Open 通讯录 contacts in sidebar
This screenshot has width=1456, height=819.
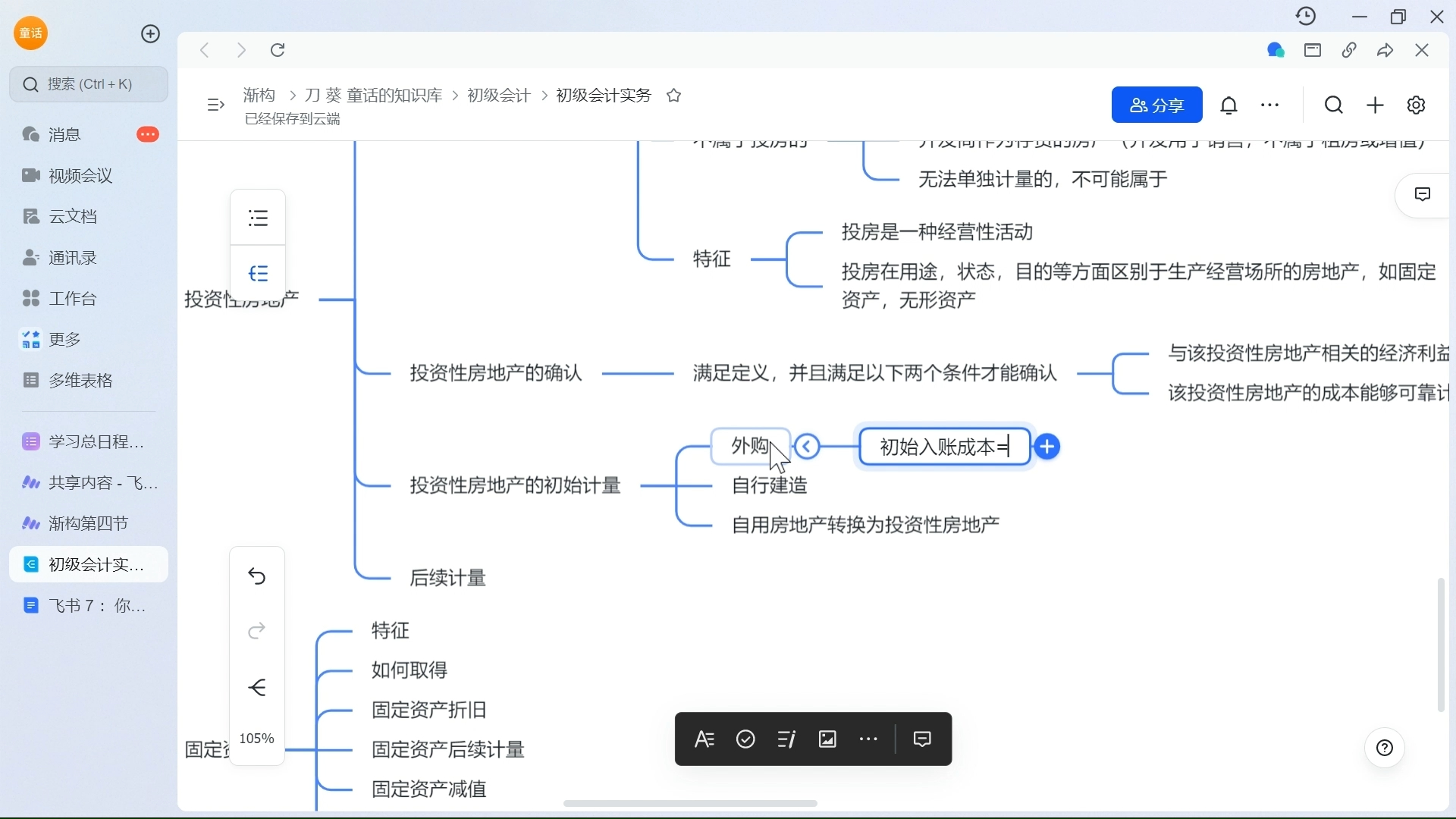(x=89, y=257)
